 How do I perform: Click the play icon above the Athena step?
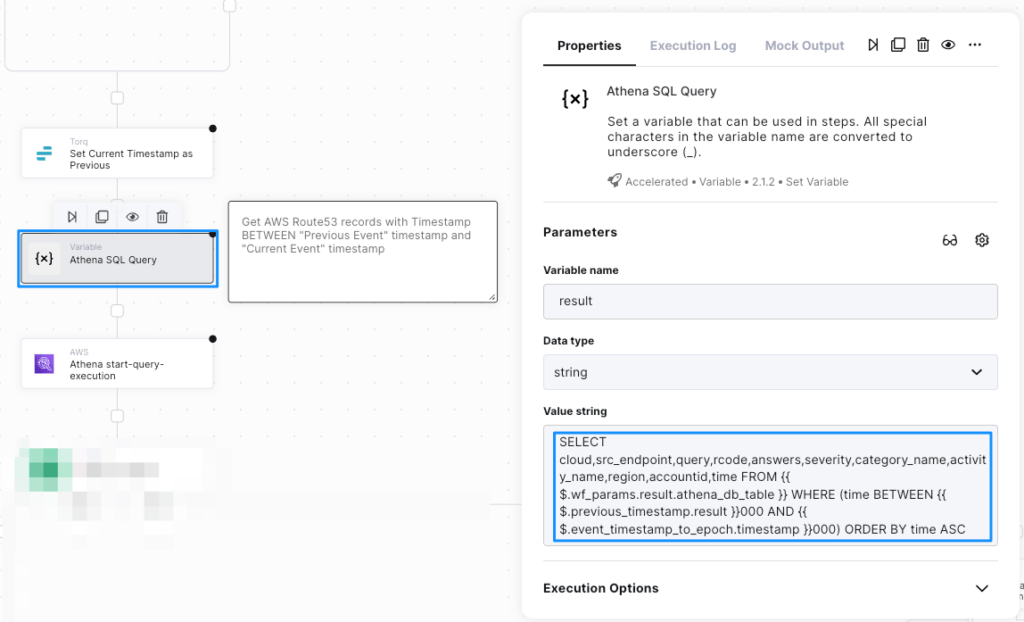tap(72, 216)
